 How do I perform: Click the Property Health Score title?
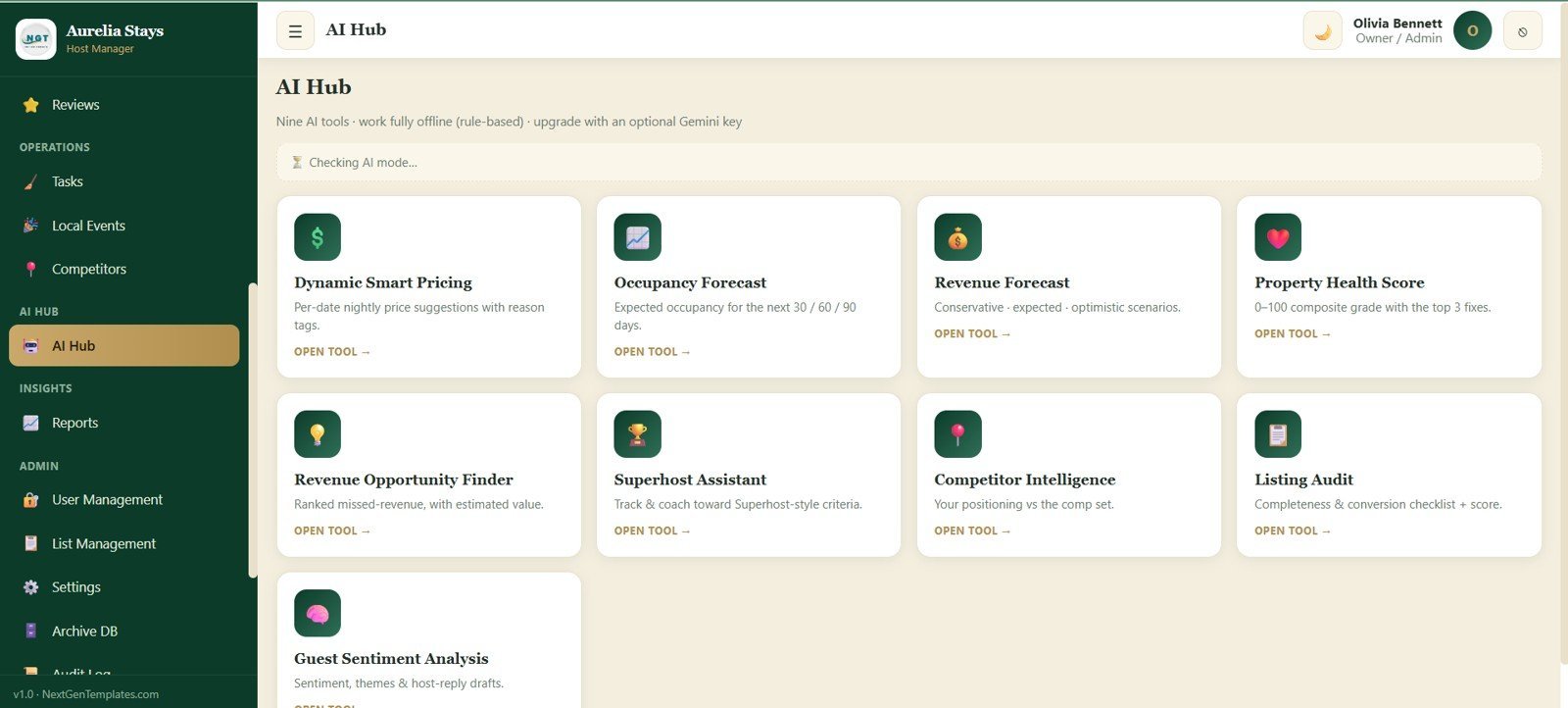(1340, 282)
